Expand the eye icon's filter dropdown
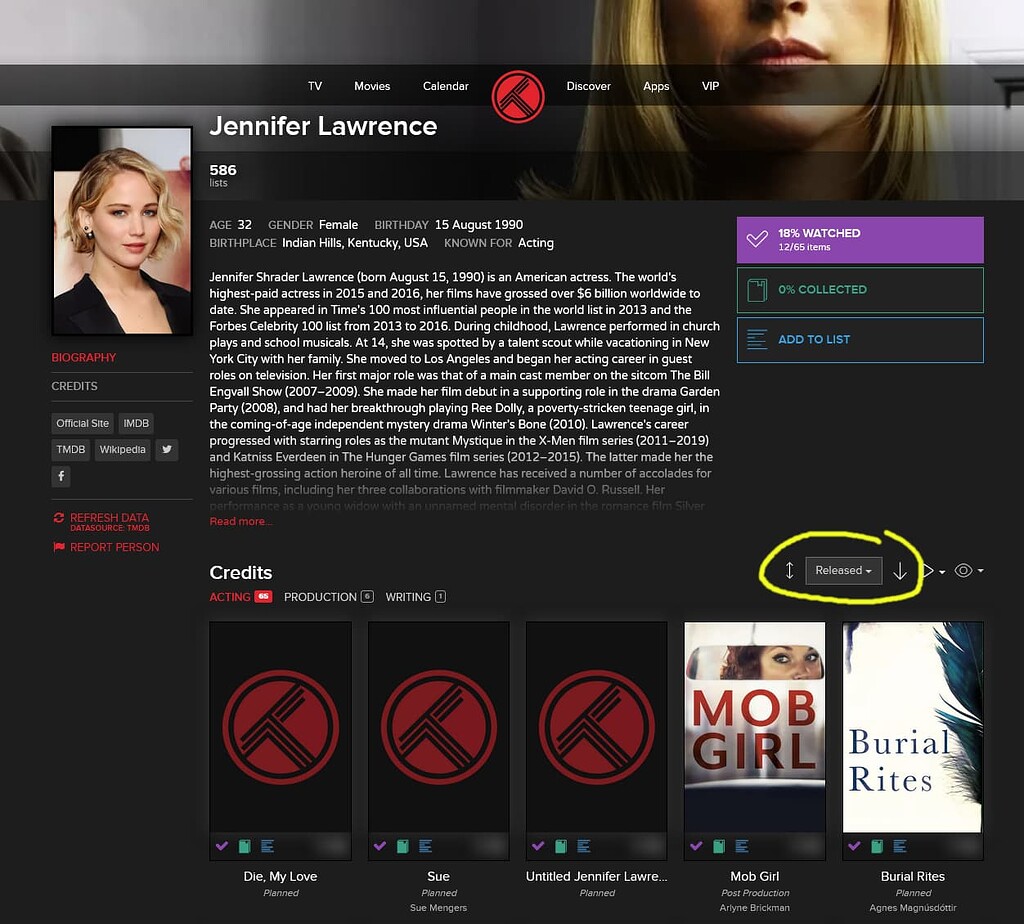 979,572
